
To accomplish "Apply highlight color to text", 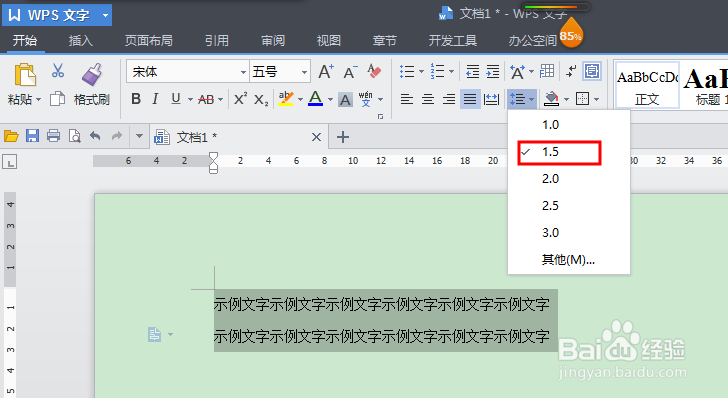I will pos(286,99).
